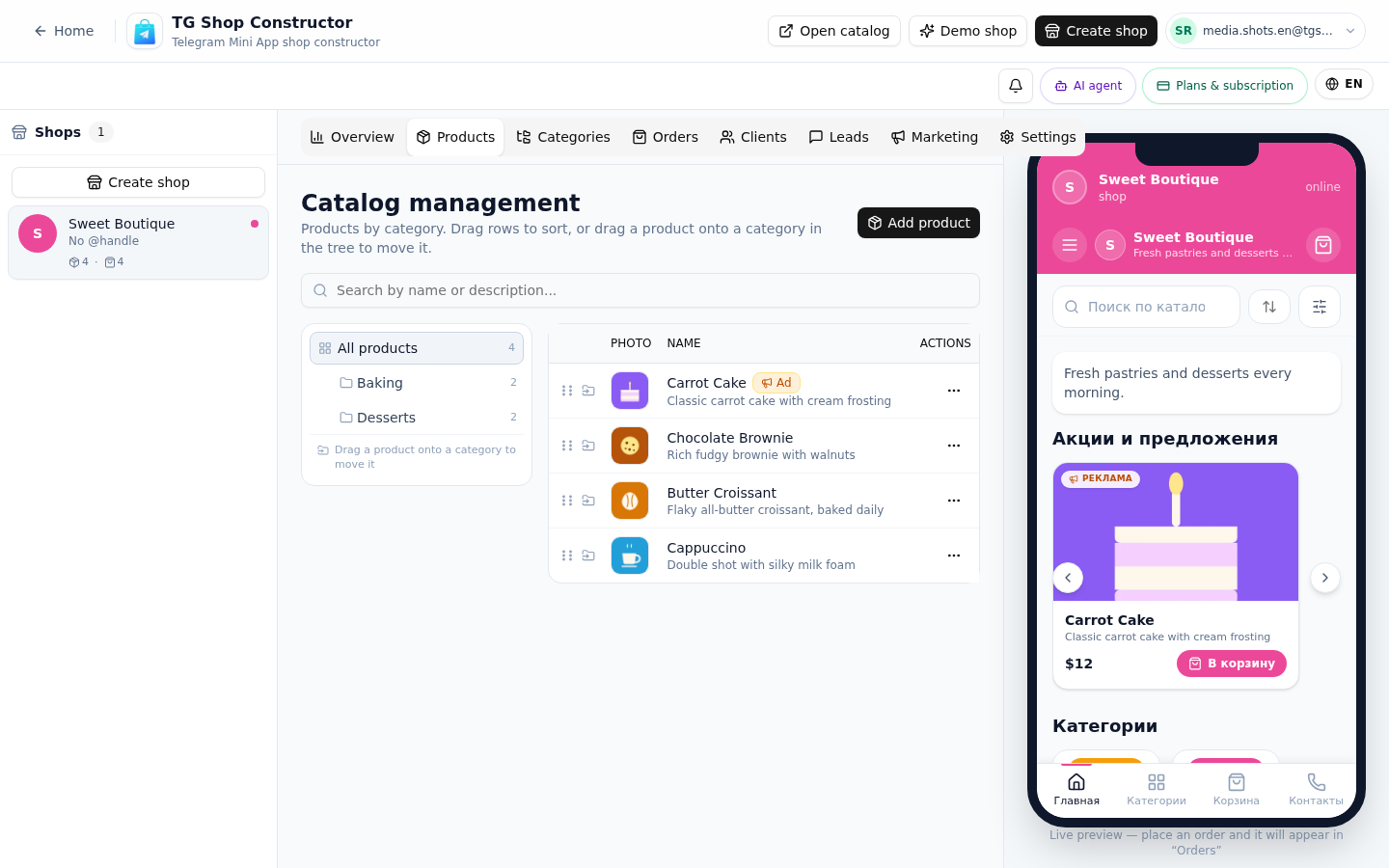Click the move-to-category folder icon for Chocolate Brownie
Viewport: 1389px width, 868px height.
(x=588, y=446)
